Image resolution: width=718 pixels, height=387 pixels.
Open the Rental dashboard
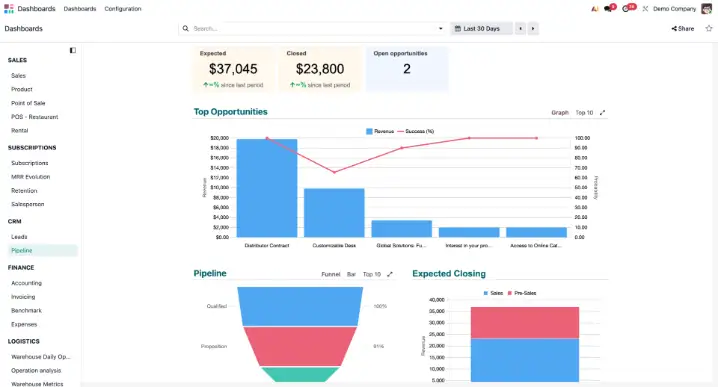[x=20, y=131]
